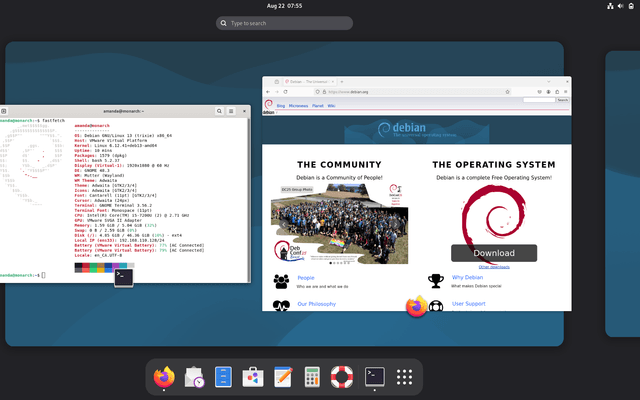640x400 pixels.
Task: Open the Calculator dock icon
Action: 312,376
